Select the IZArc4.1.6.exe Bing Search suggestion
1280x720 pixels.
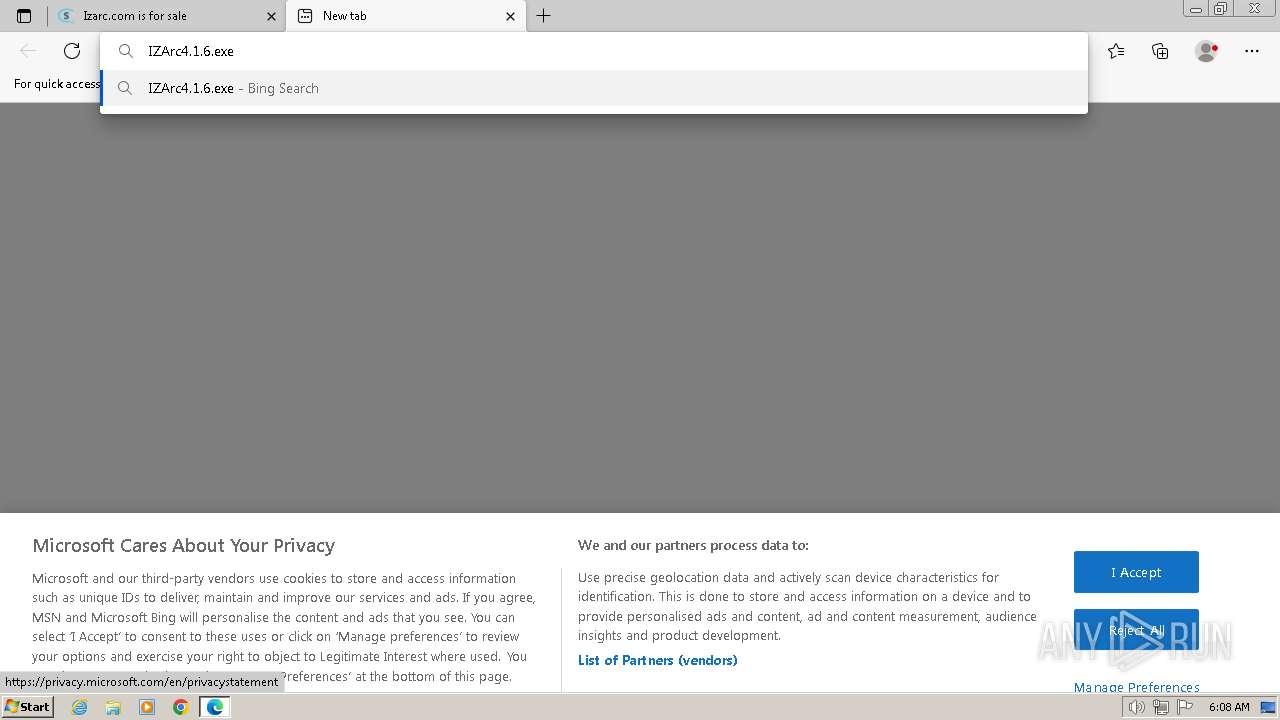click(594, 88)
